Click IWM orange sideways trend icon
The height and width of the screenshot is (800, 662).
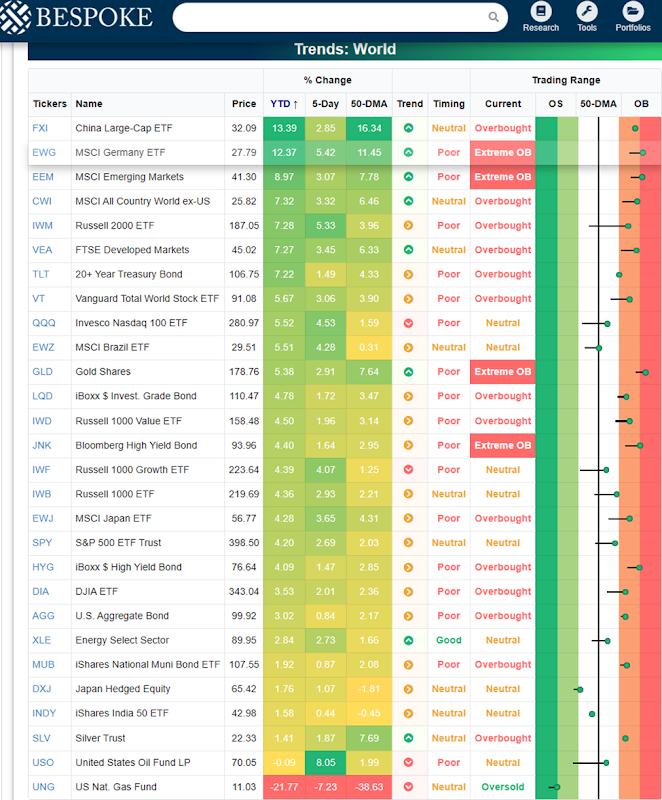point(409,226)
